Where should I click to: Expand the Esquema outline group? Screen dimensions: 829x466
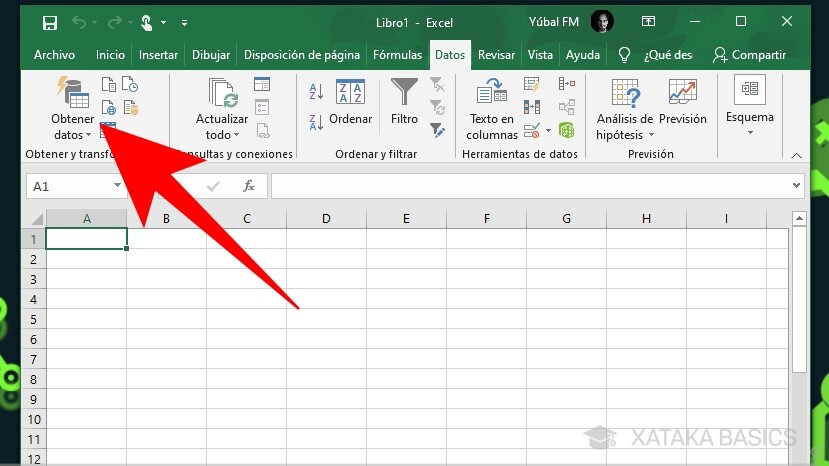[750, 106]
